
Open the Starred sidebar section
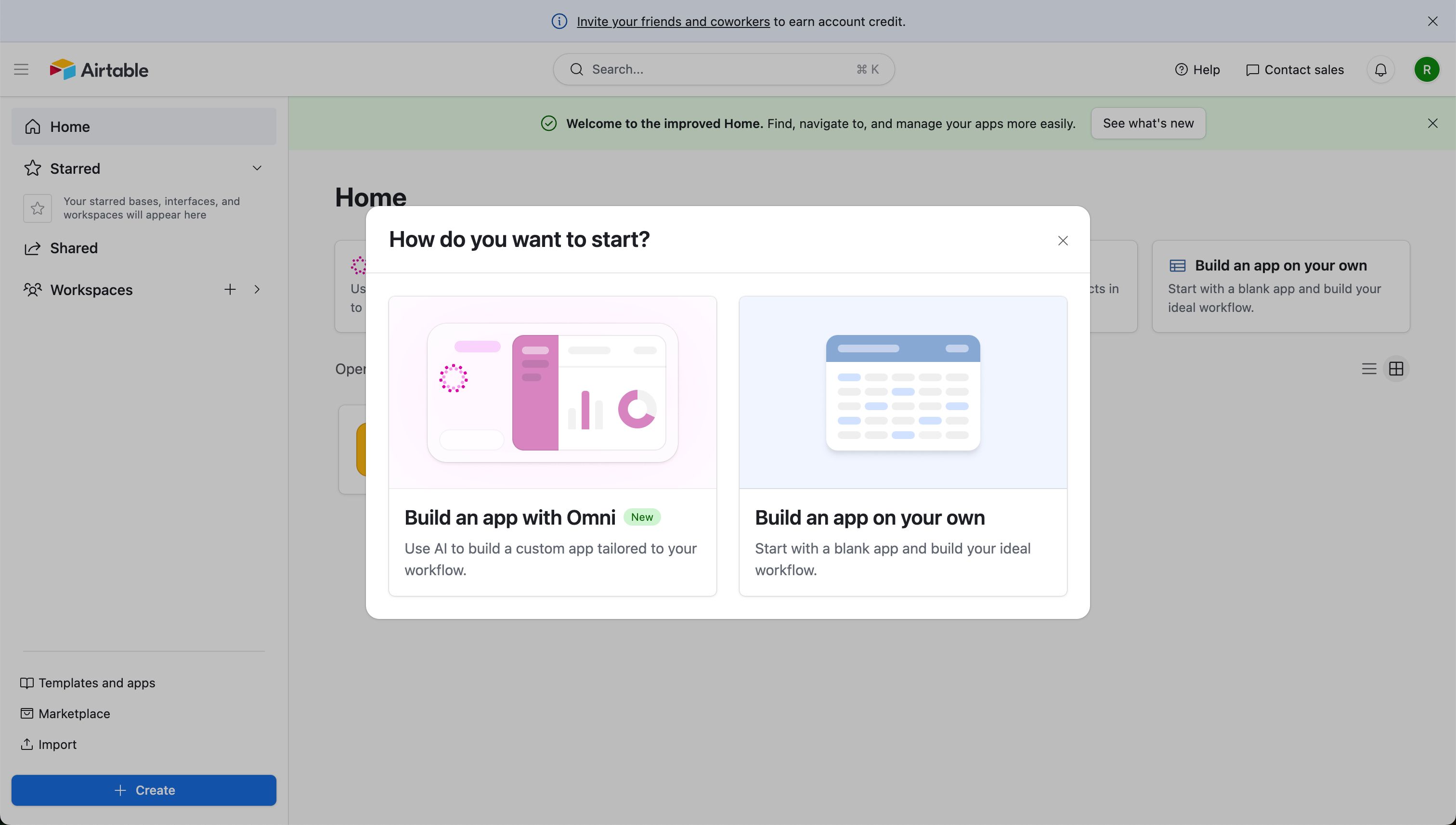pyautogui.click(x=144, y=168)
